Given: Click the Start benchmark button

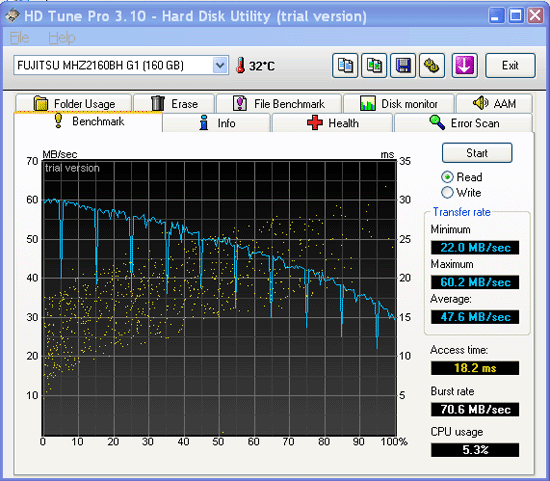Looking at the screenshot, I should tap(477, 153).
